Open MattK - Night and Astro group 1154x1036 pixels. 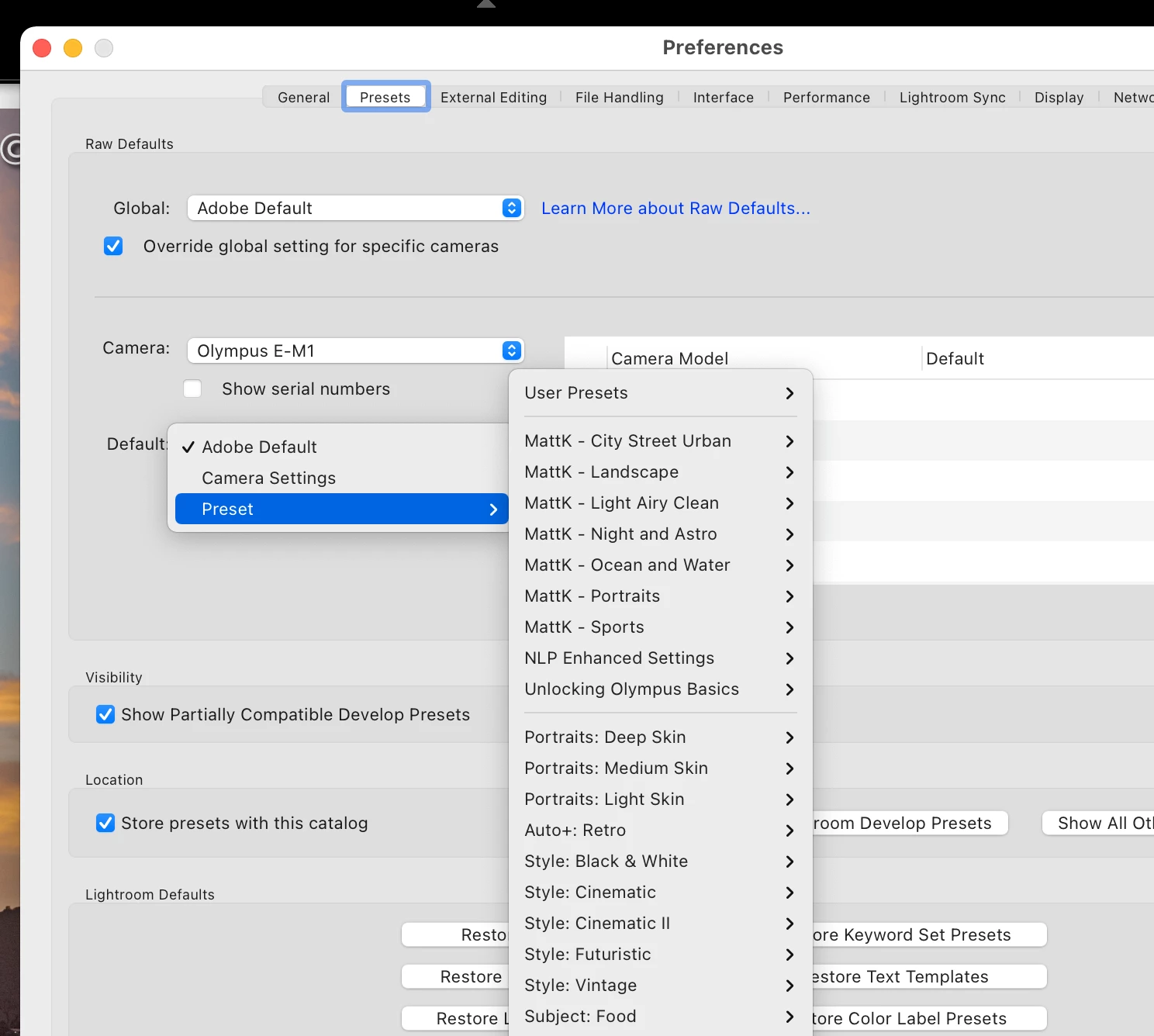[660, 534]
